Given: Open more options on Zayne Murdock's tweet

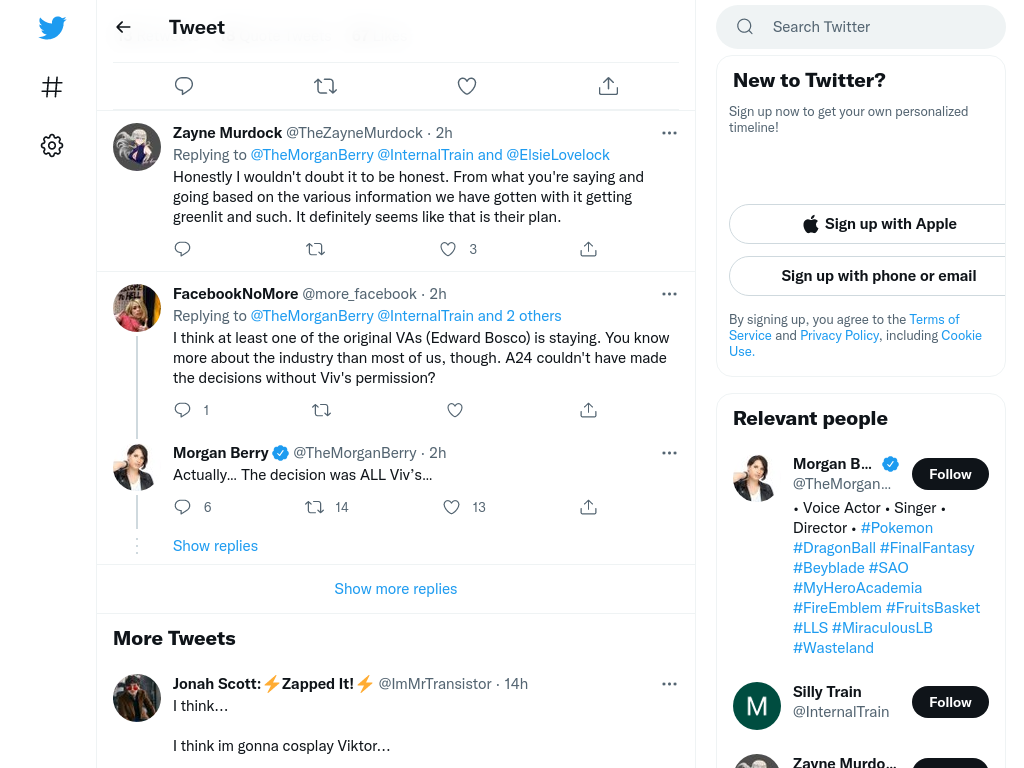Looking at the screenshot, I should click(x=669, y=133).
